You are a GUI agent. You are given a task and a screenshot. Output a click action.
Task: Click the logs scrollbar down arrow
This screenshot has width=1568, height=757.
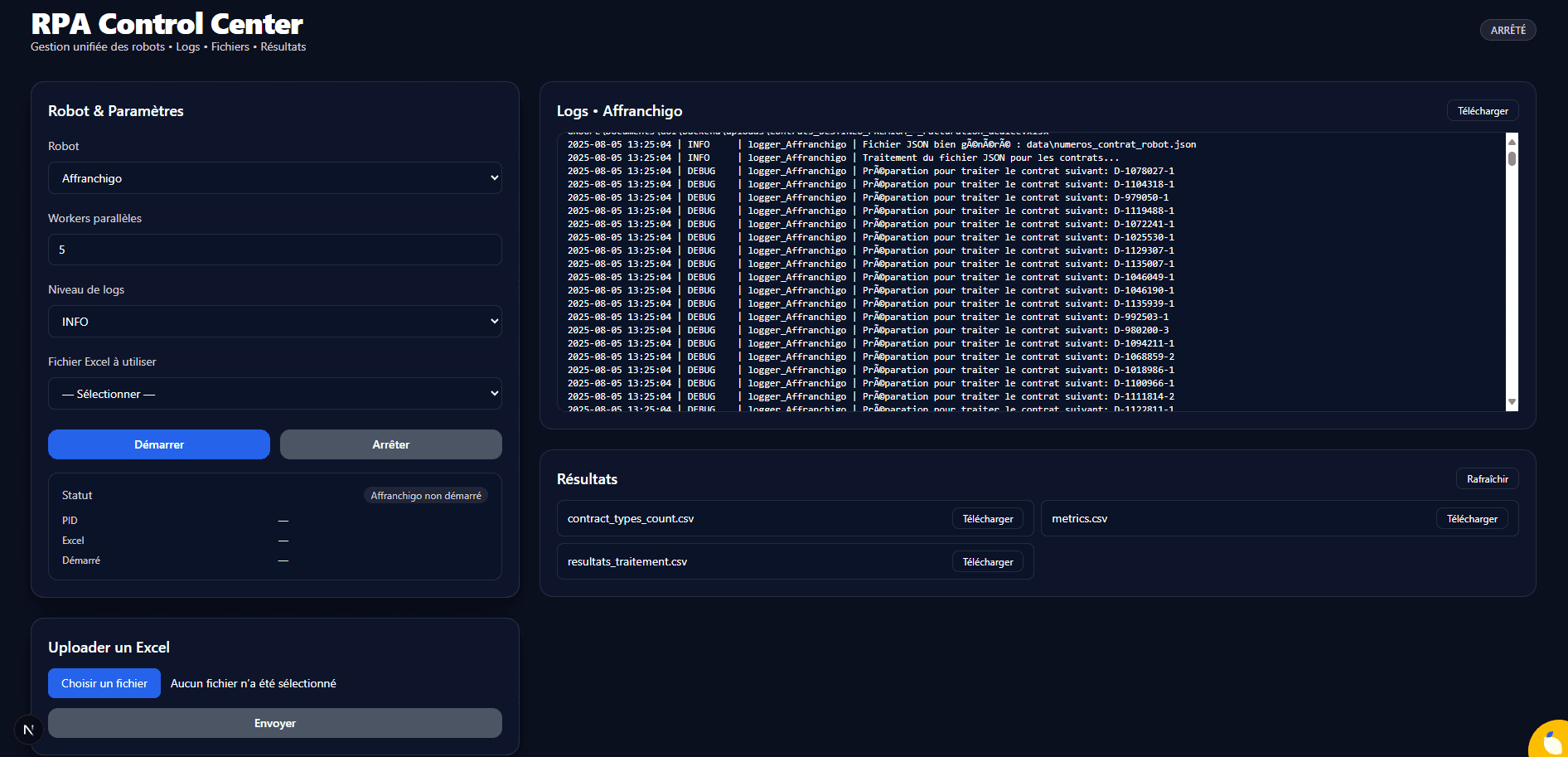pyautogui.click(x=1512, y=402)
